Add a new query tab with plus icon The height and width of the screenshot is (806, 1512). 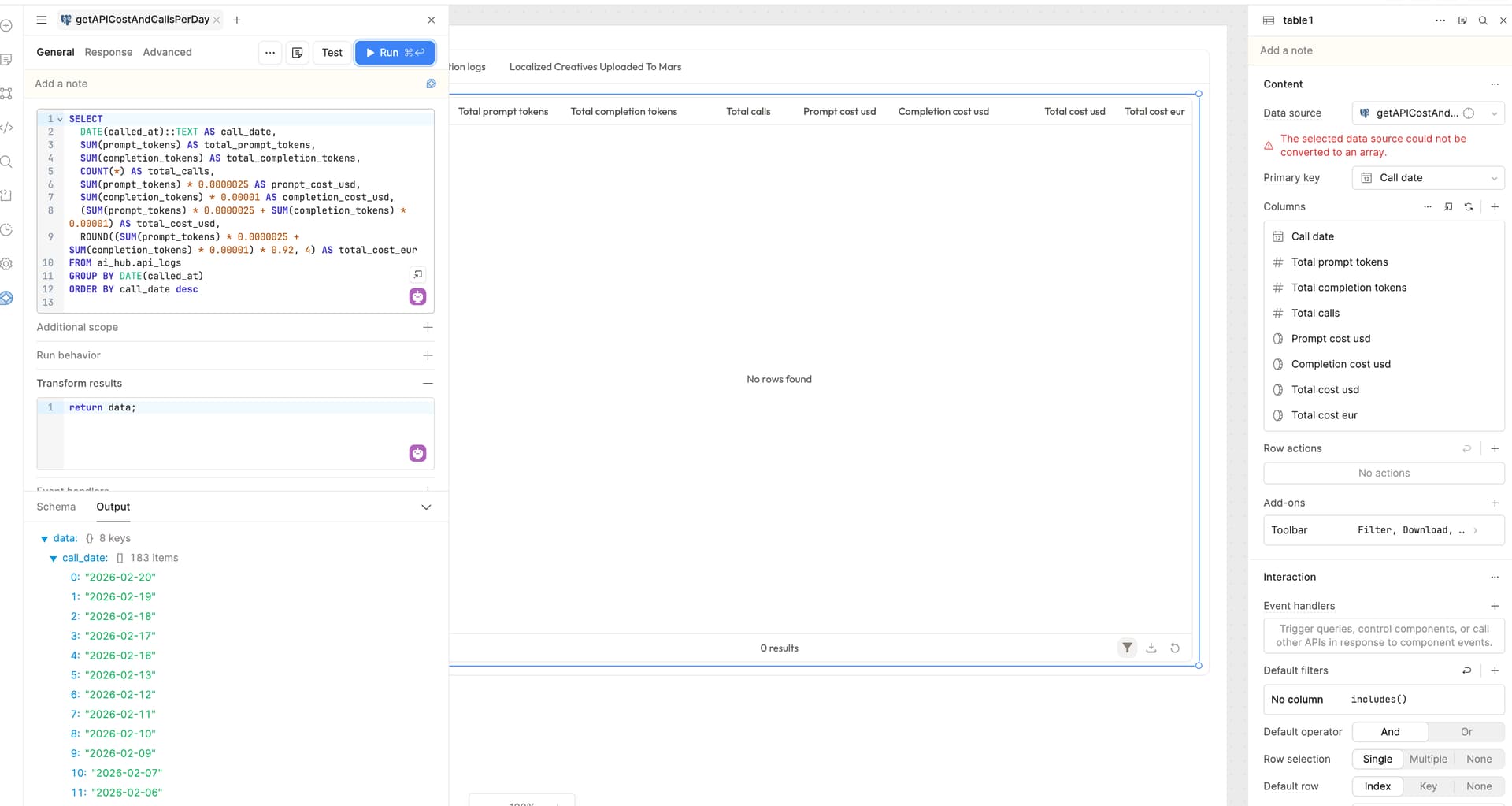[237, 20]
